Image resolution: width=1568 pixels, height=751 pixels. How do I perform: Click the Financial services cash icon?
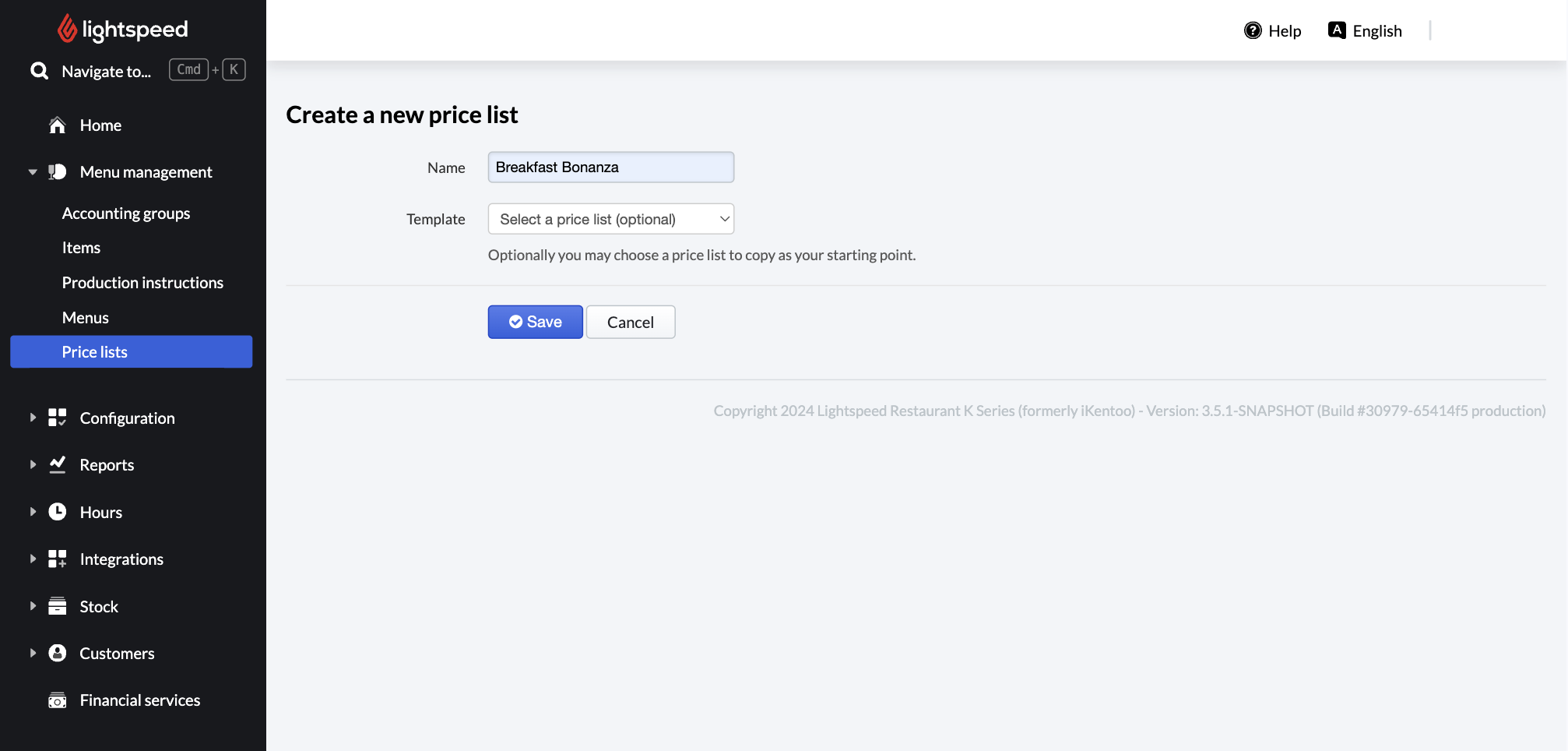pyautogui.click(x=57, y=700)
